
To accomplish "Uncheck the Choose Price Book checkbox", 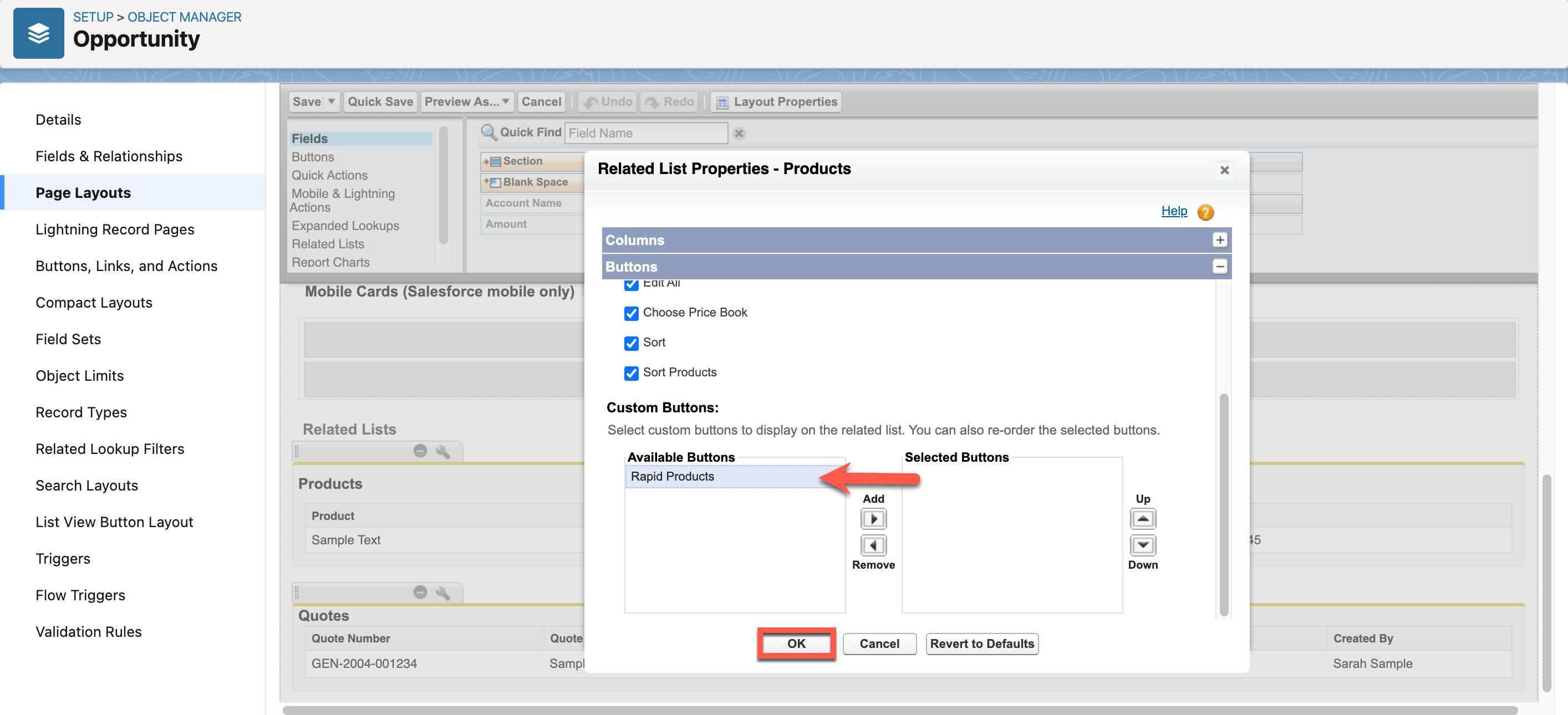I will [631, 313].
